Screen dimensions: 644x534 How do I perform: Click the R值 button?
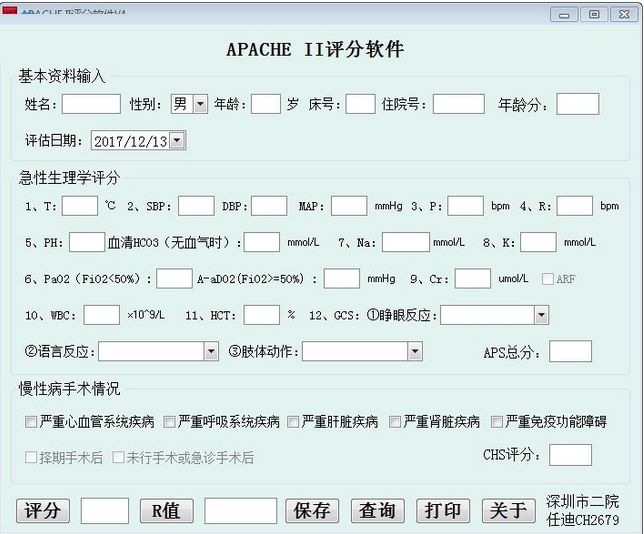(x=166, y=511)
